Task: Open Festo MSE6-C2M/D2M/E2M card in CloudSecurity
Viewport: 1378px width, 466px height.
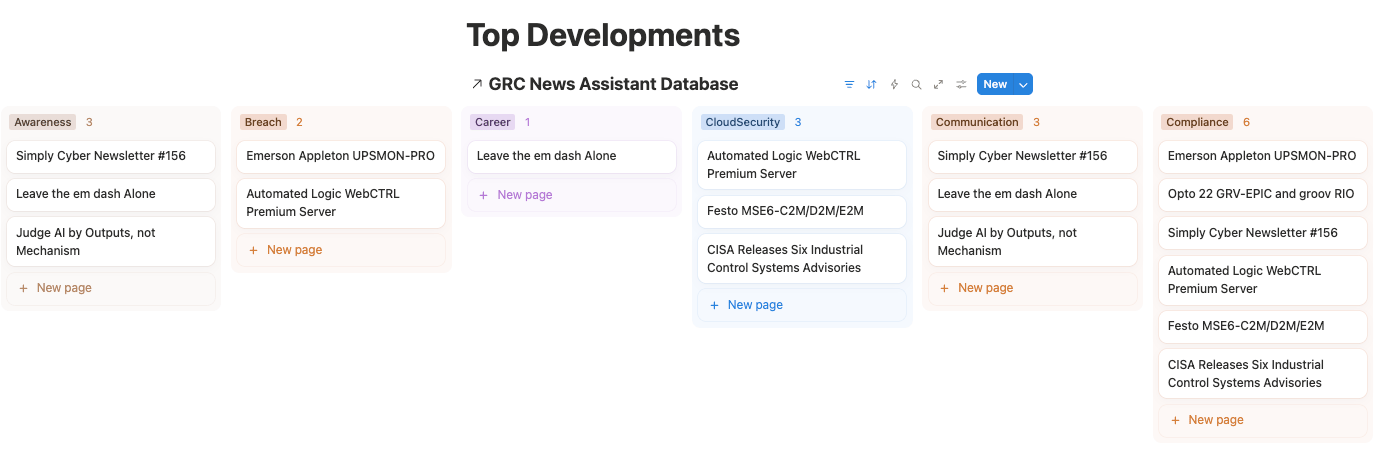Action: (802, 212)
